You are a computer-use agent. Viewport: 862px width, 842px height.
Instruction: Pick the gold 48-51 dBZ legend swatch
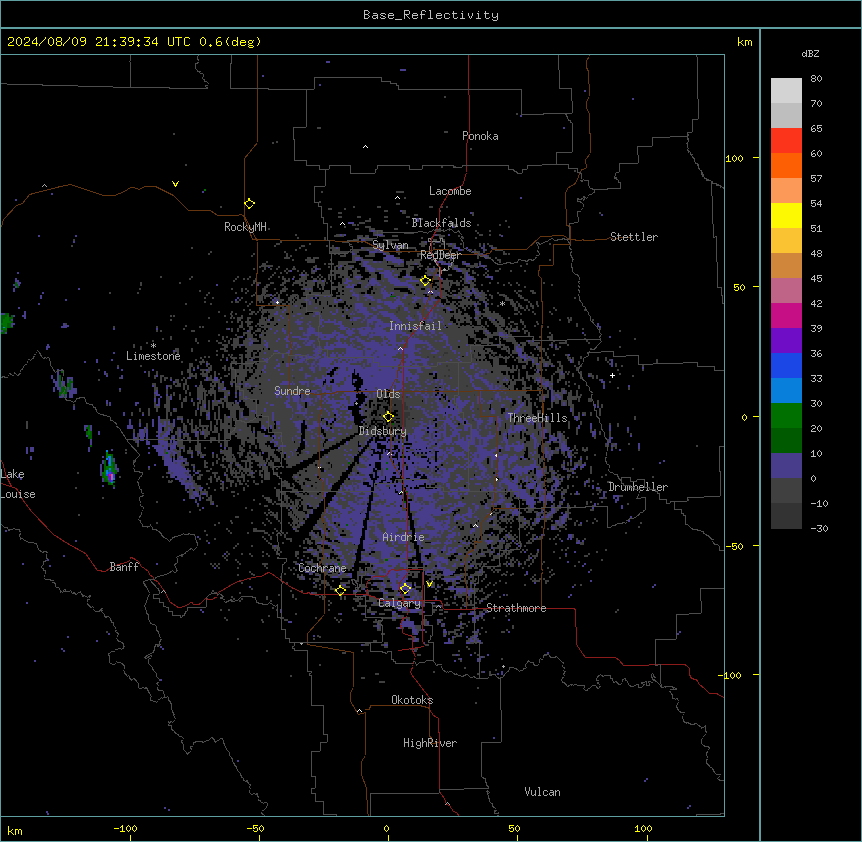tap(786, 241)
